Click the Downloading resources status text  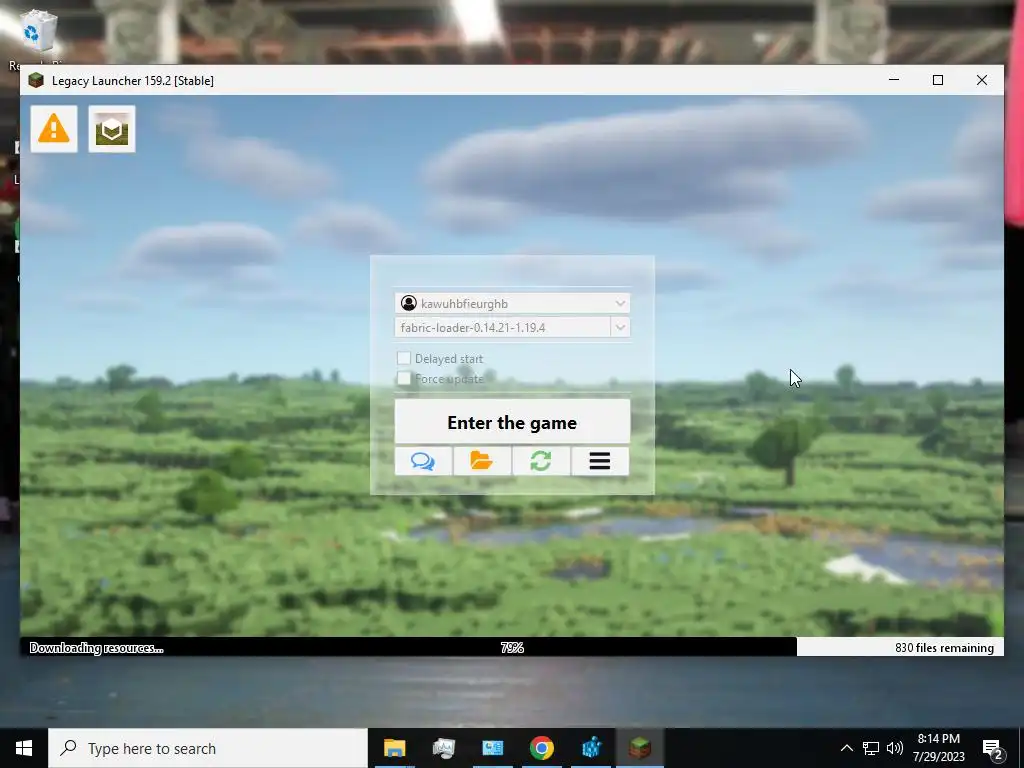pos(97,648)
